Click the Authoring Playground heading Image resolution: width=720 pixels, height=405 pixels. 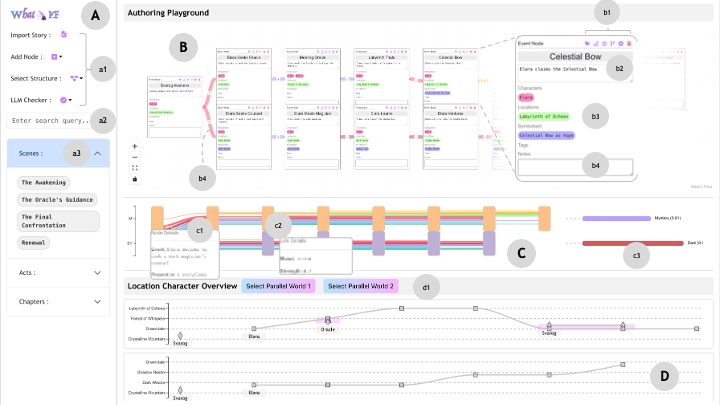pyautogui.click(x=168, y=13)
